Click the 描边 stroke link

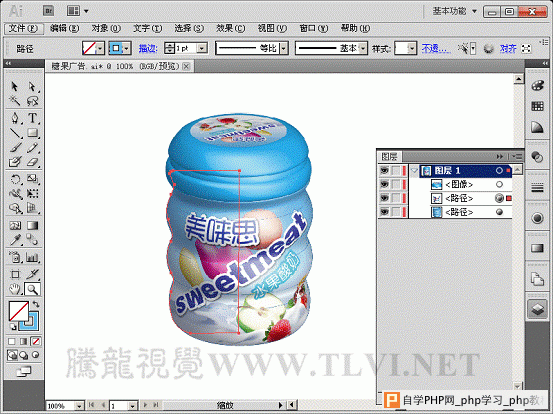point(148,48)
